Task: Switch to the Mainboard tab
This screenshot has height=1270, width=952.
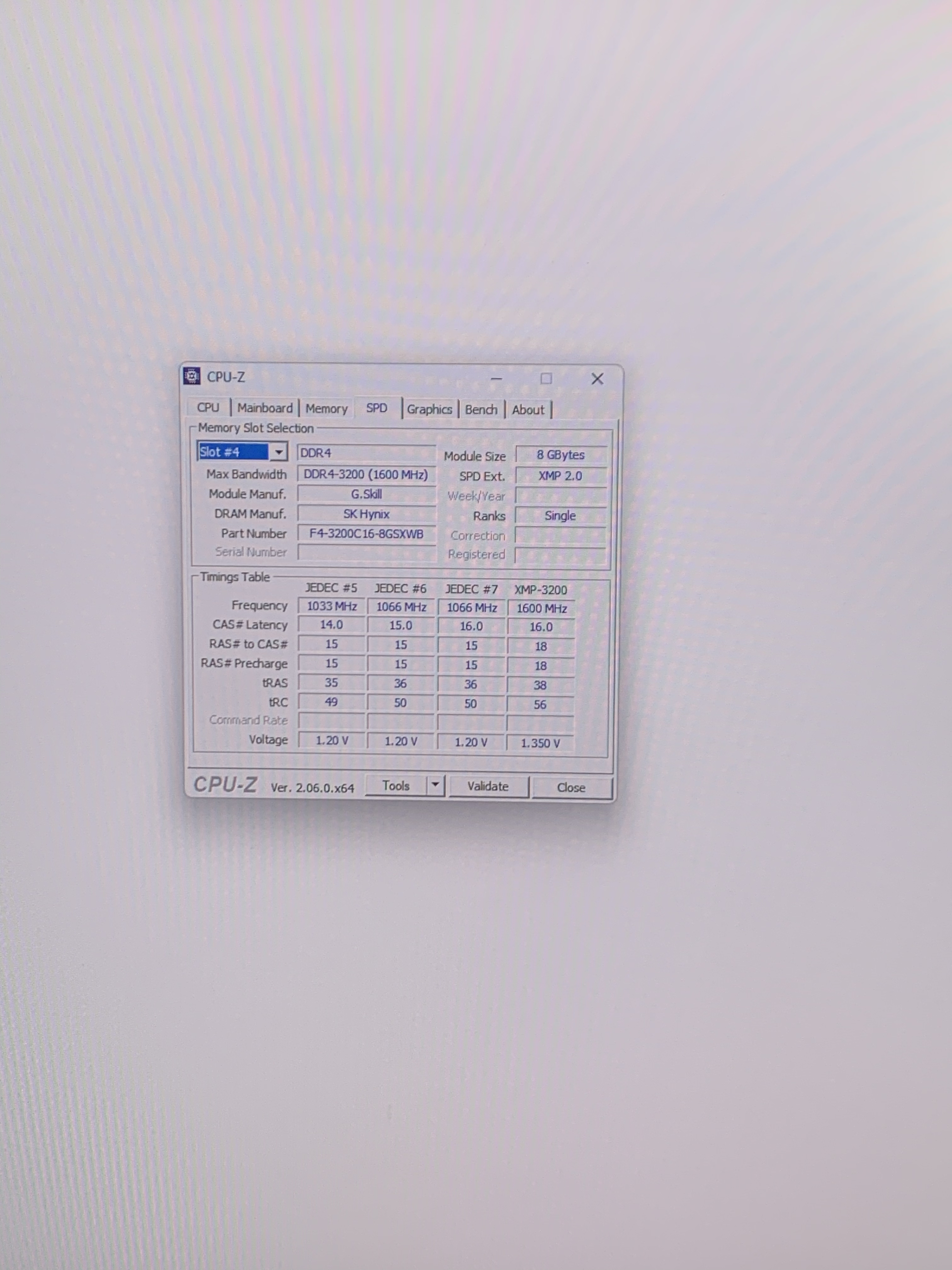Action: tap(264, 408)
